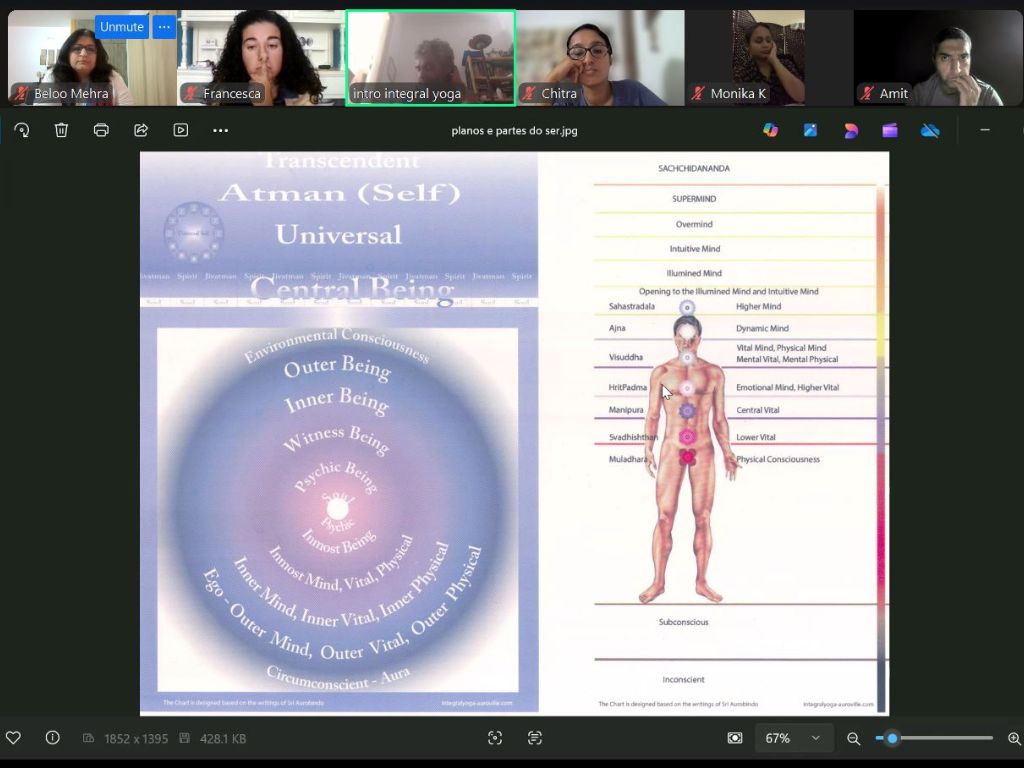The width and height of the screenshot is (1024, 768).
Task: Open more options on Beloo Mehra's video tile
Action: pos(164,27)
